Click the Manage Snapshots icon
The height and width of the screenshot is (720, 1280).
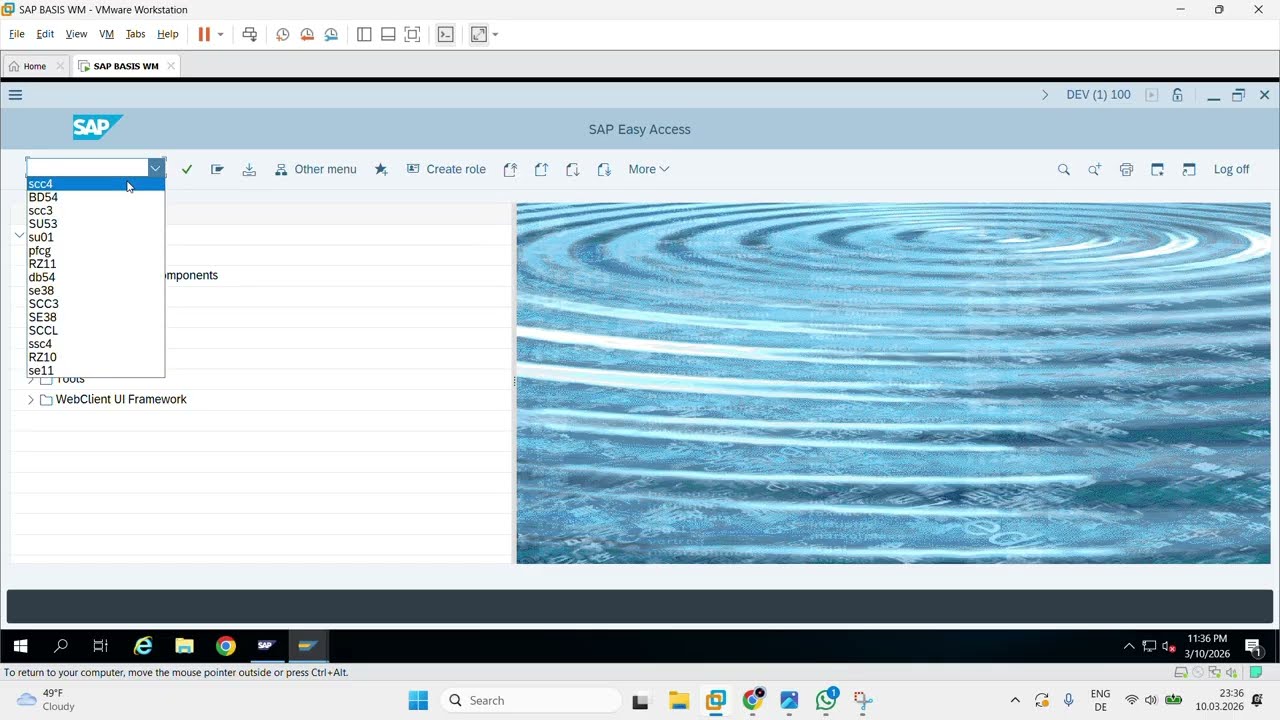coord(331,34)
